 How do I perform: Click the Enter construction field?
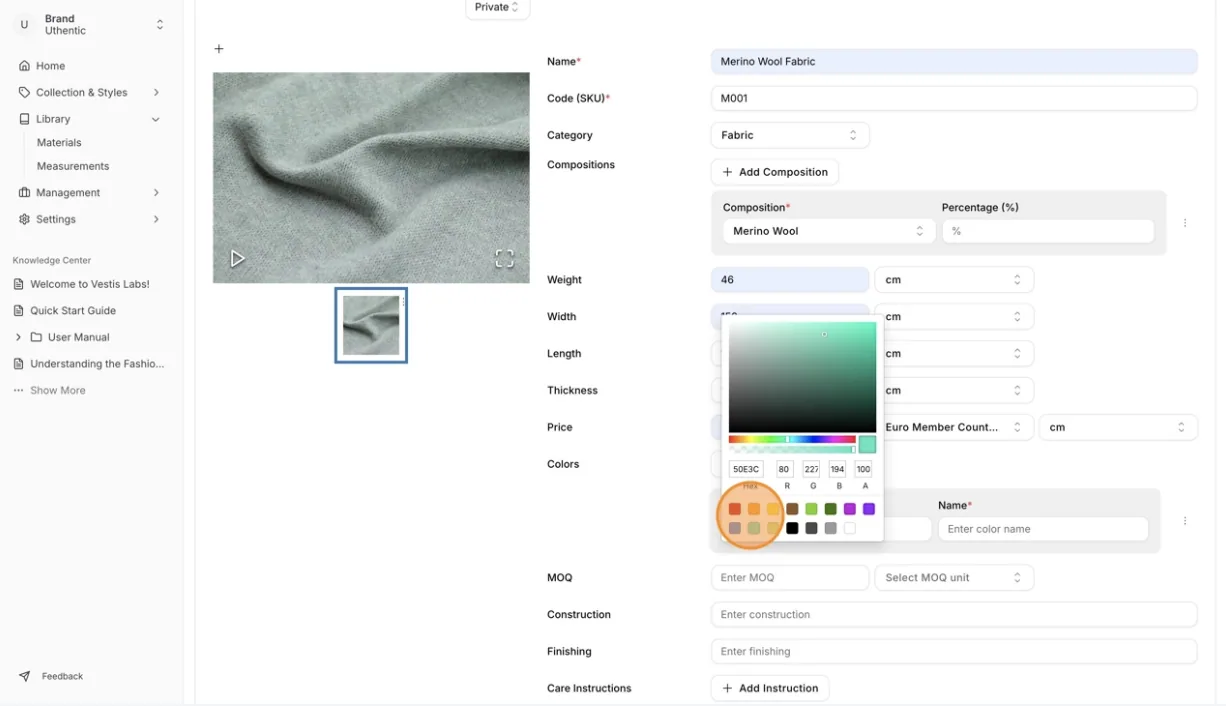pyautogui.click(x=954, y=615)
